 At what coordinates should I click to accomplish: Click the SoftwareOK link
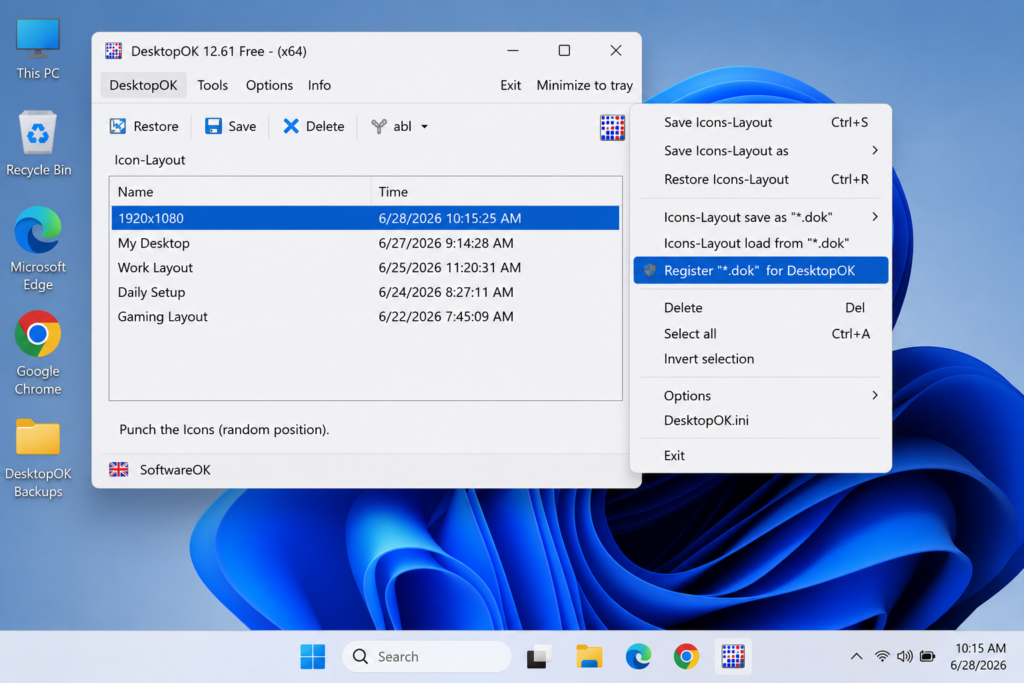[x=175, y=469]
